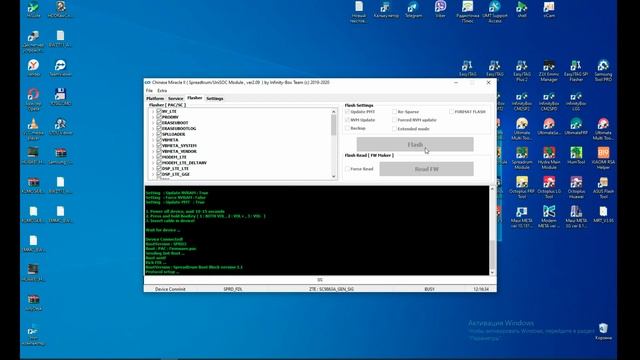Expand the DSP_LTE_GGE tree node
The height and width of the screenshot is (360, 640).
pos(153,174)
